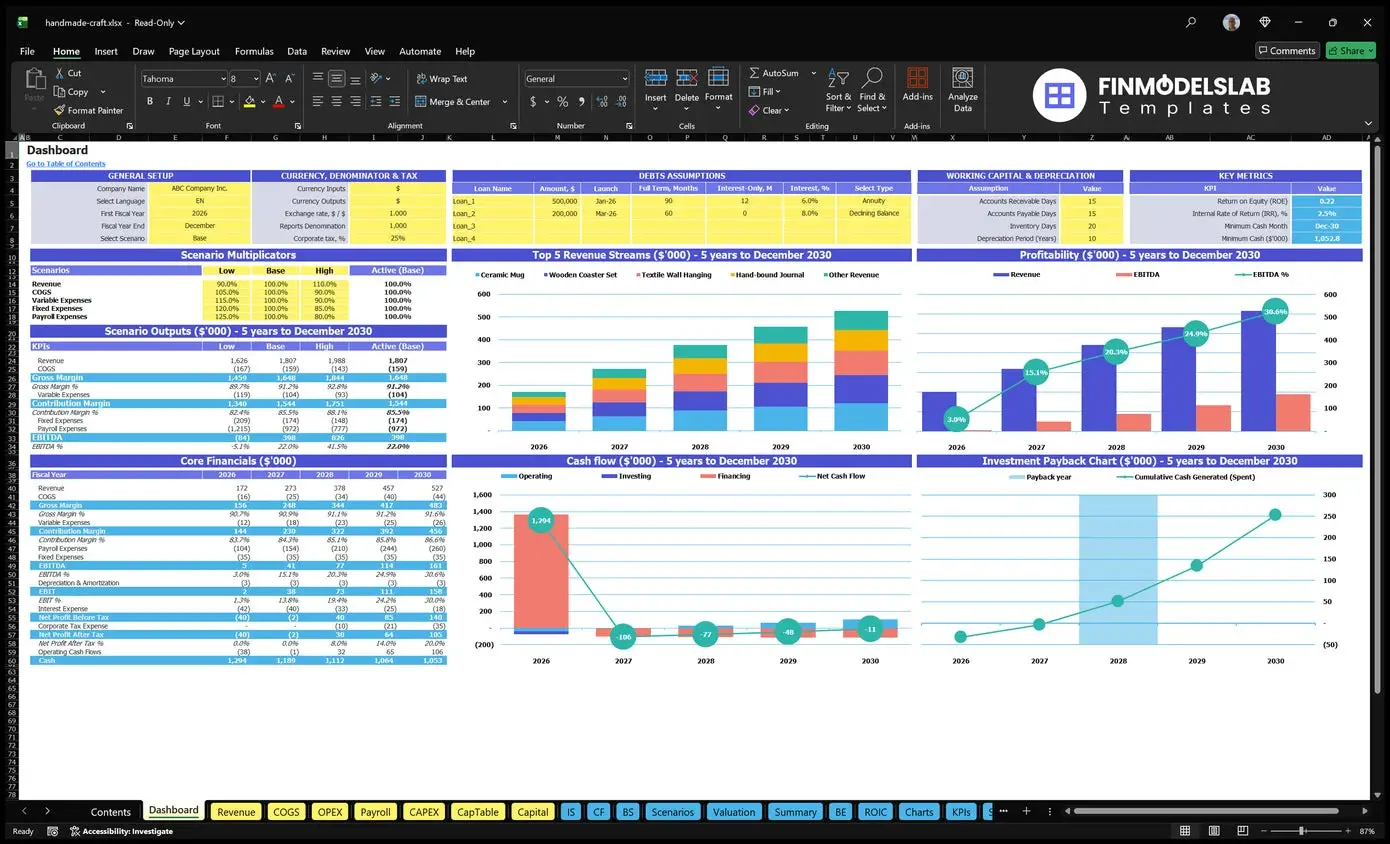Click the Microsoft 365 diamond icon

(x=1265, y=22)
